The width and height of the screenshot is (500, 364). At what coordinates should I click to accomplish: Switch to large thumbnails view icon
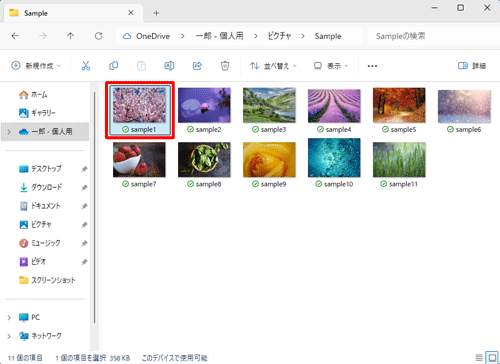point(492,357)
